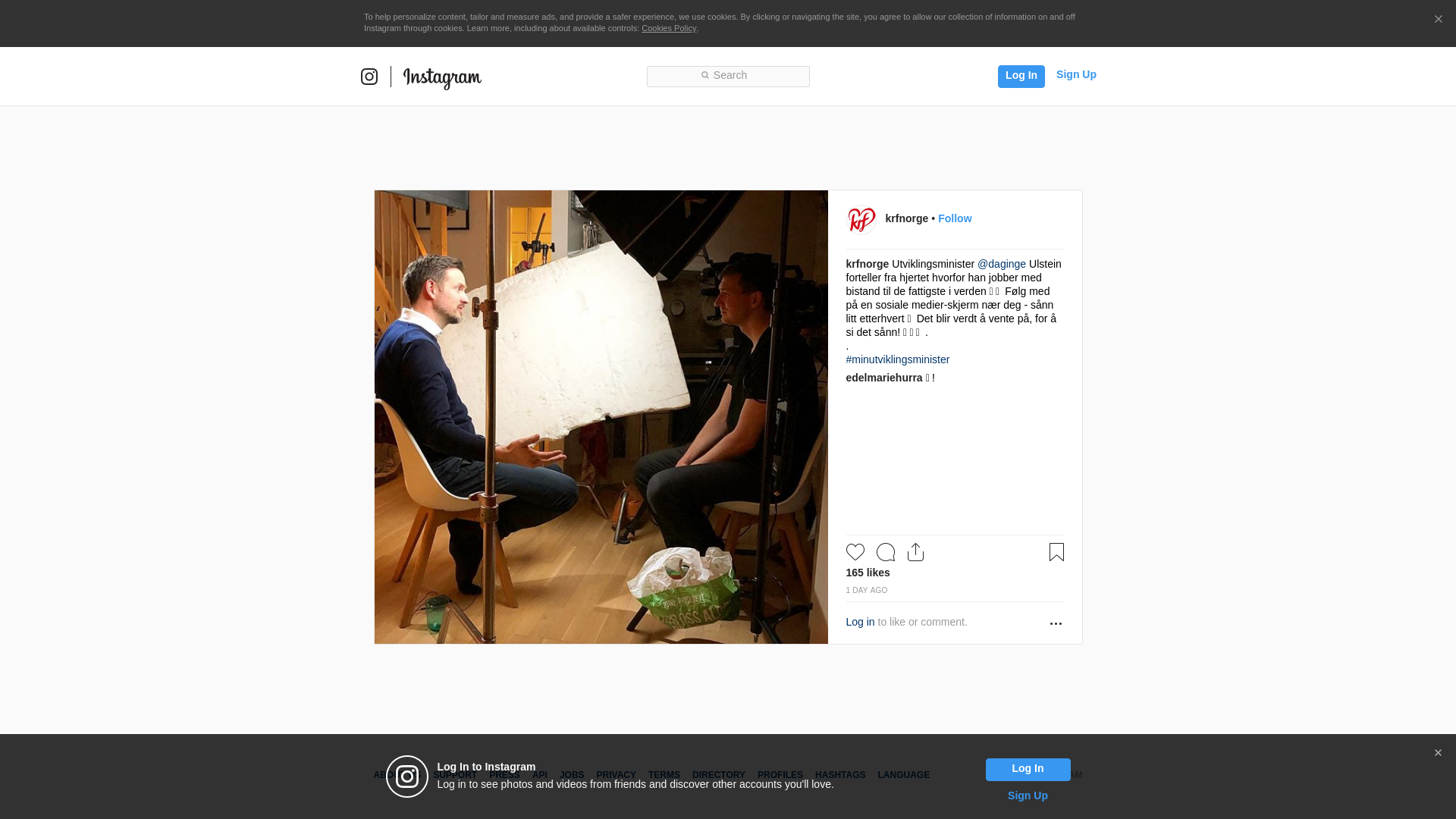Screen dimensions: 1456x819
Task: Click the comment speech bubble icon
Action: click(886, 552)
